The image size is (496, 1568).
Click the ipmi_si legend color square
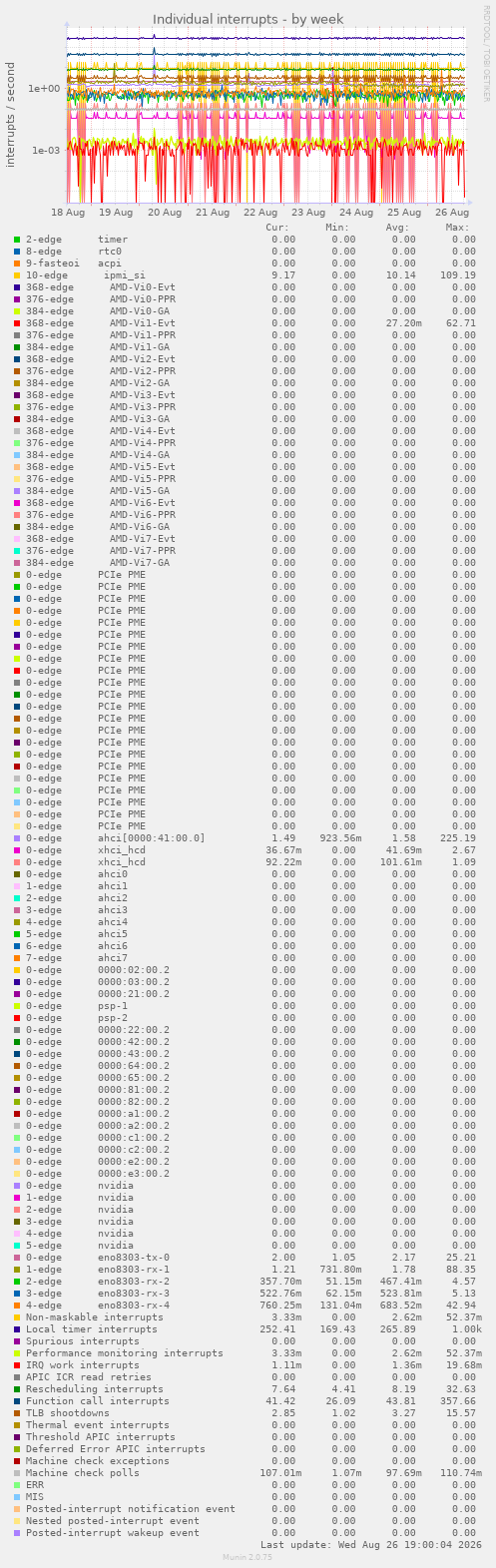coord(17,275)
